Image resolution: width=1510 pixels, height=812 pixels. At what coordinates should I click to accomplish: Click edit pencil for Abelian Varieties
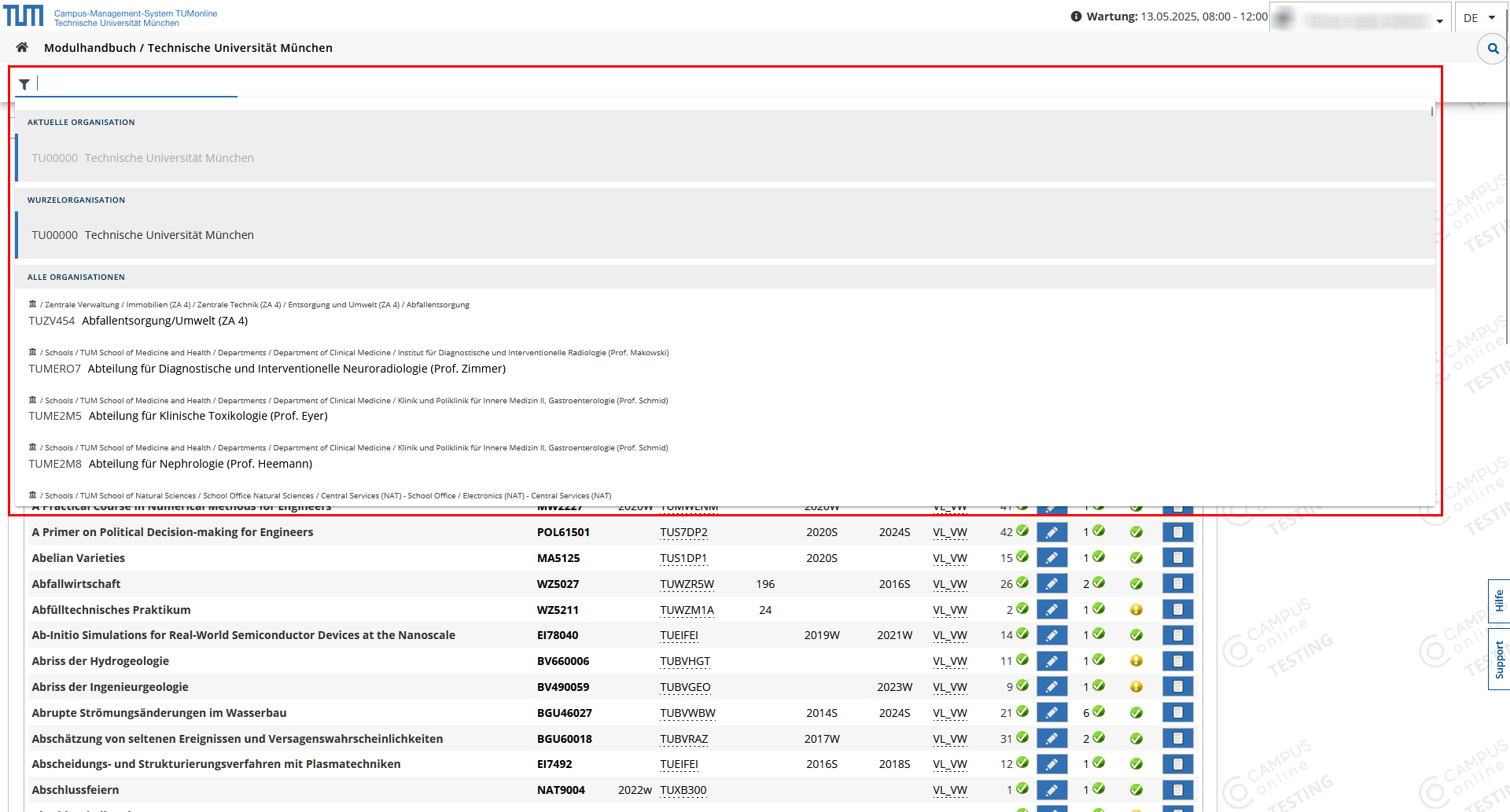(1051, 558)
